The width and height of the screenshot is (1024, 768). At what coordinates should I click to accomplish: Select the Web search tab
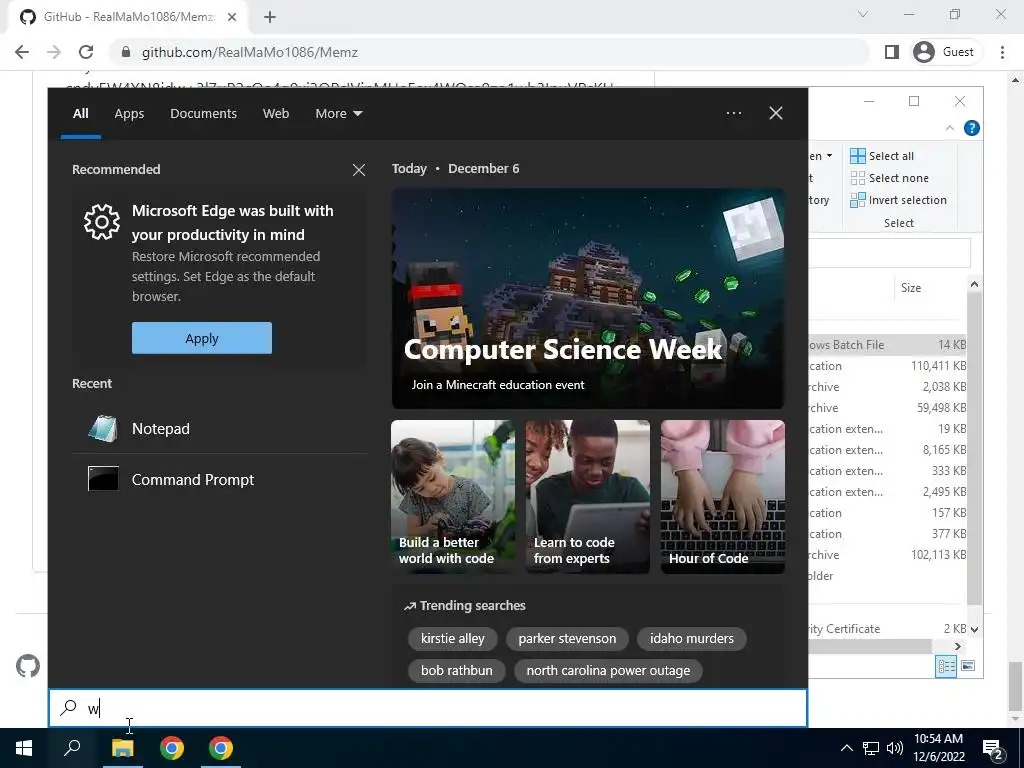276,114
